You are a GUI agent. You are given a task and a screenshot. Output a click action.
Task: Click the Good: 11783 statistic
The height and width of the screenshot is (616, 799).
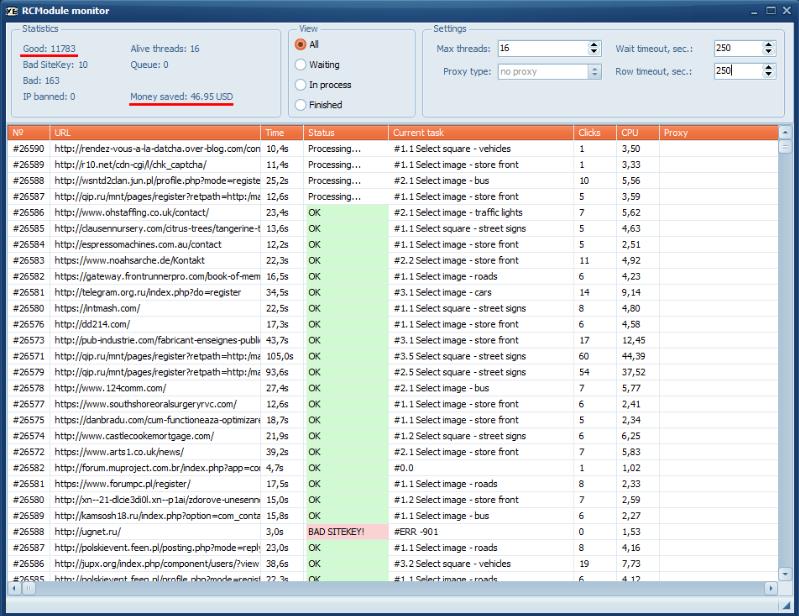point(49,49)
